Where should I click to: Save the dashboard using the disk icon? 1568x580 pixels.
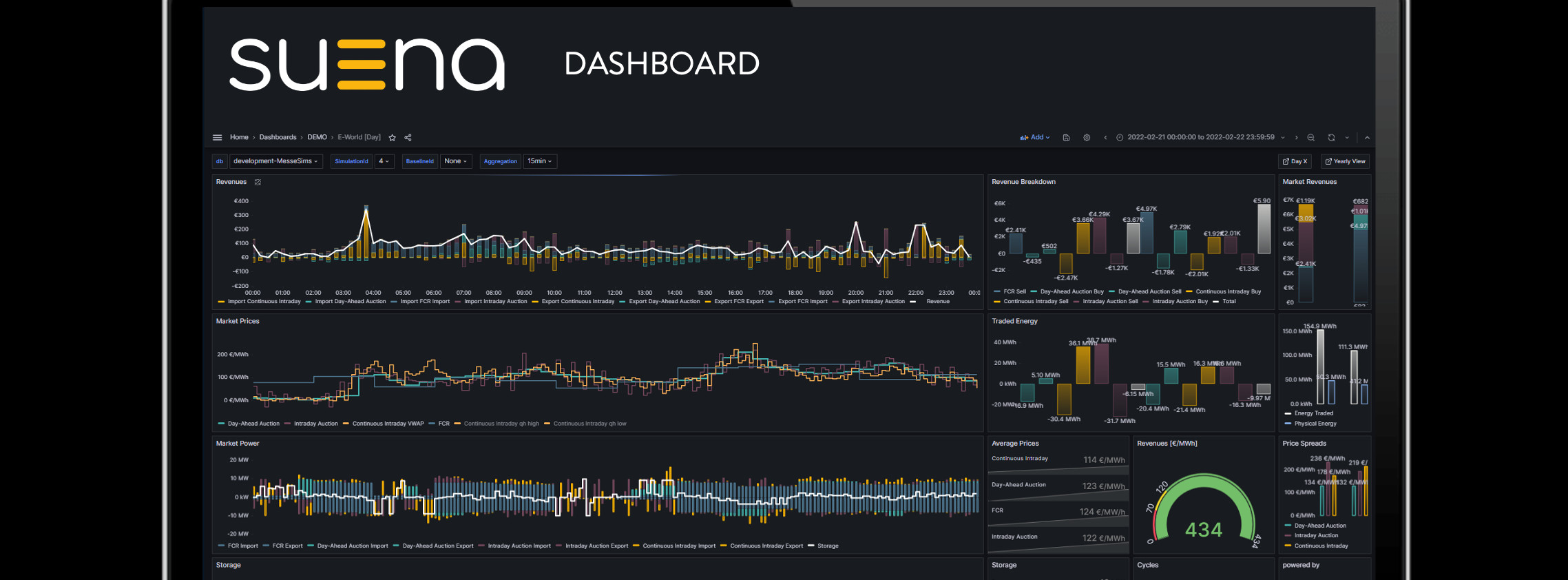pos(1066,138)
